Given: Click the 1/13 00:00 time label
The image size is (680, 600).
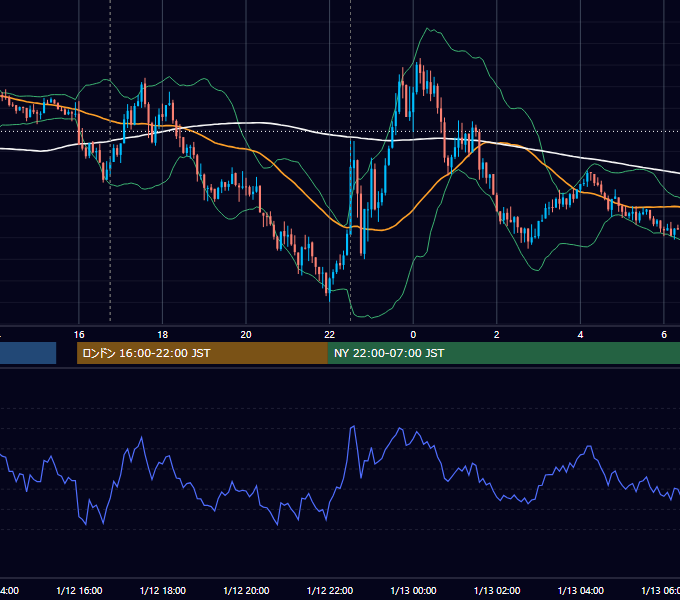Looking at the screenshot, I should [413, 590].
